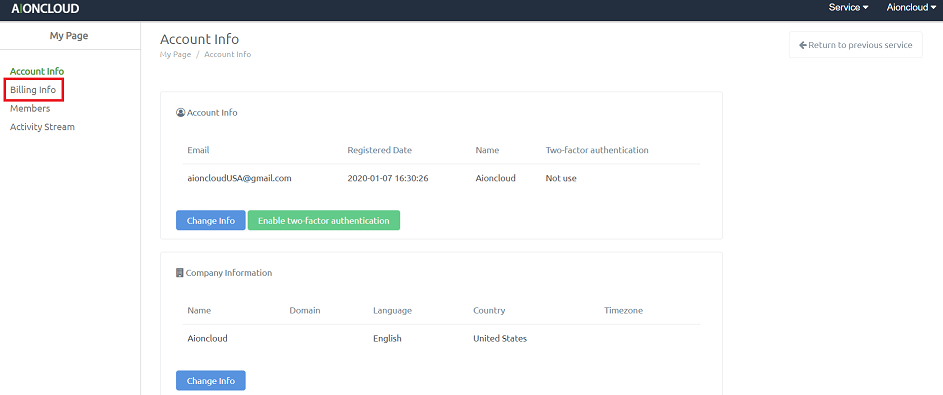The height and width of the screenshot is (395, 943).
Task: Click the My Page breadcrumb link
Action: [x=175, y=55]
